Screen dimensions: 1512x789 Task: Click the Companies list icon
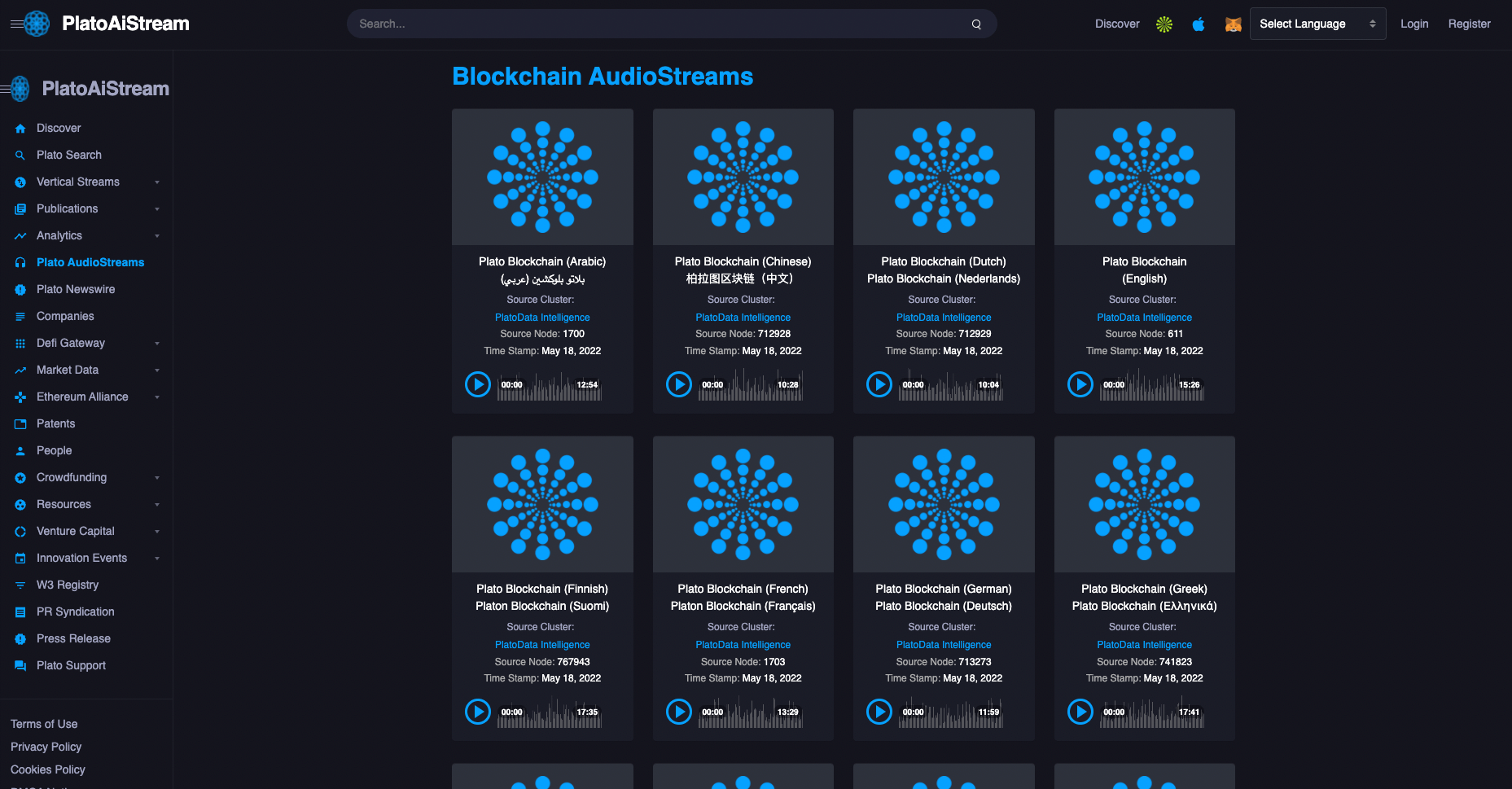pos(20,317)
